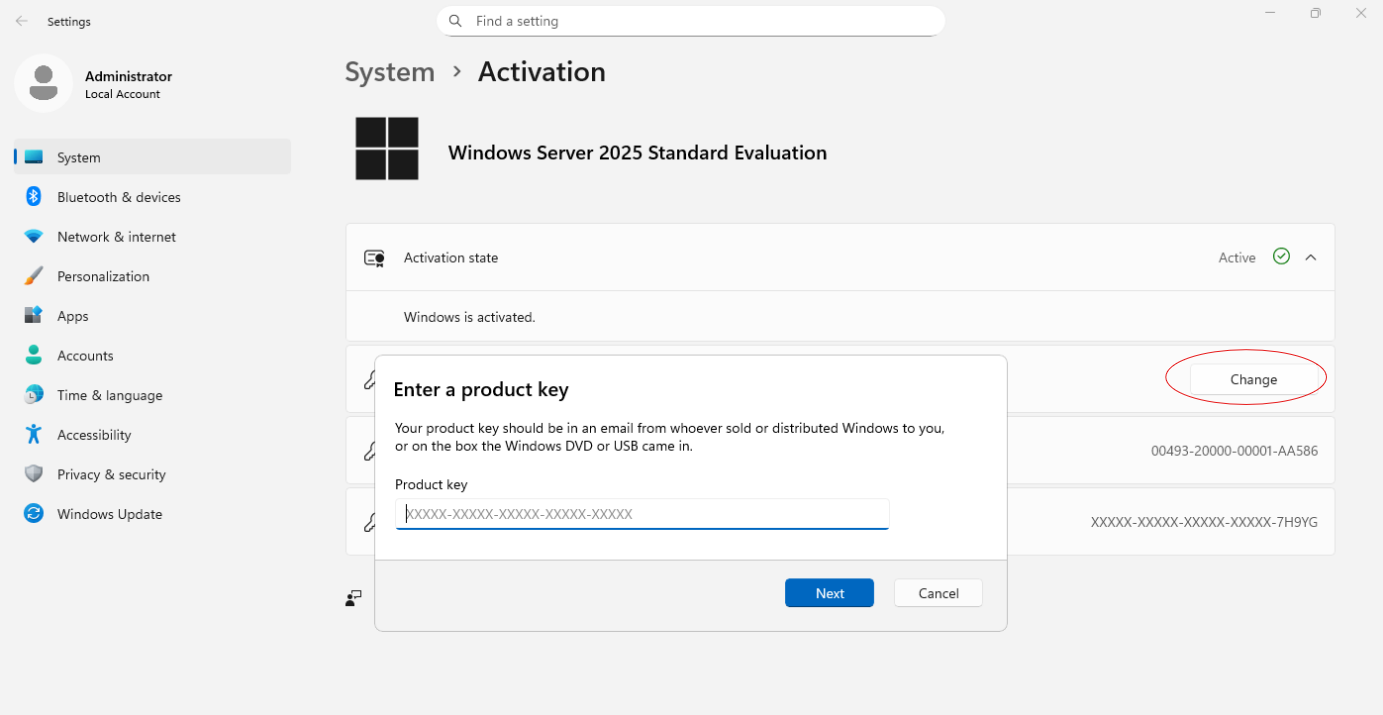Click the Windows logo beside edition name

[387, 149]
